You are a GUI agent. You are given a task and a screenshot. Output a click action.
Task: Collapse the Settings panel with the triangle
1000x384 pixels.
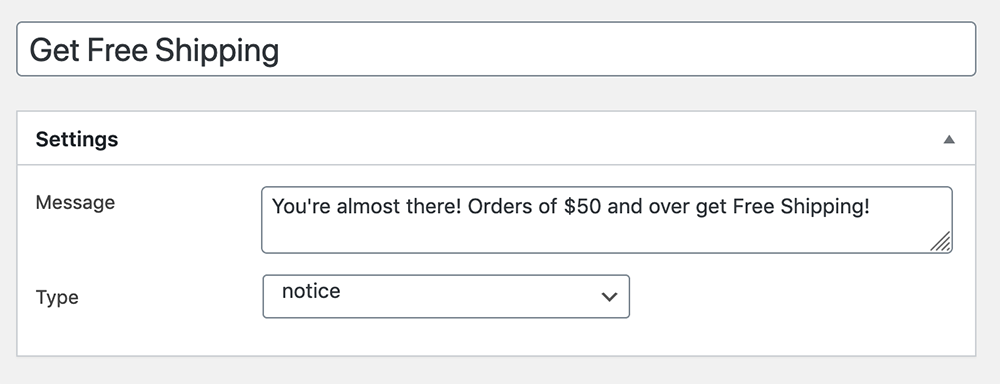[x=949, y=139]
